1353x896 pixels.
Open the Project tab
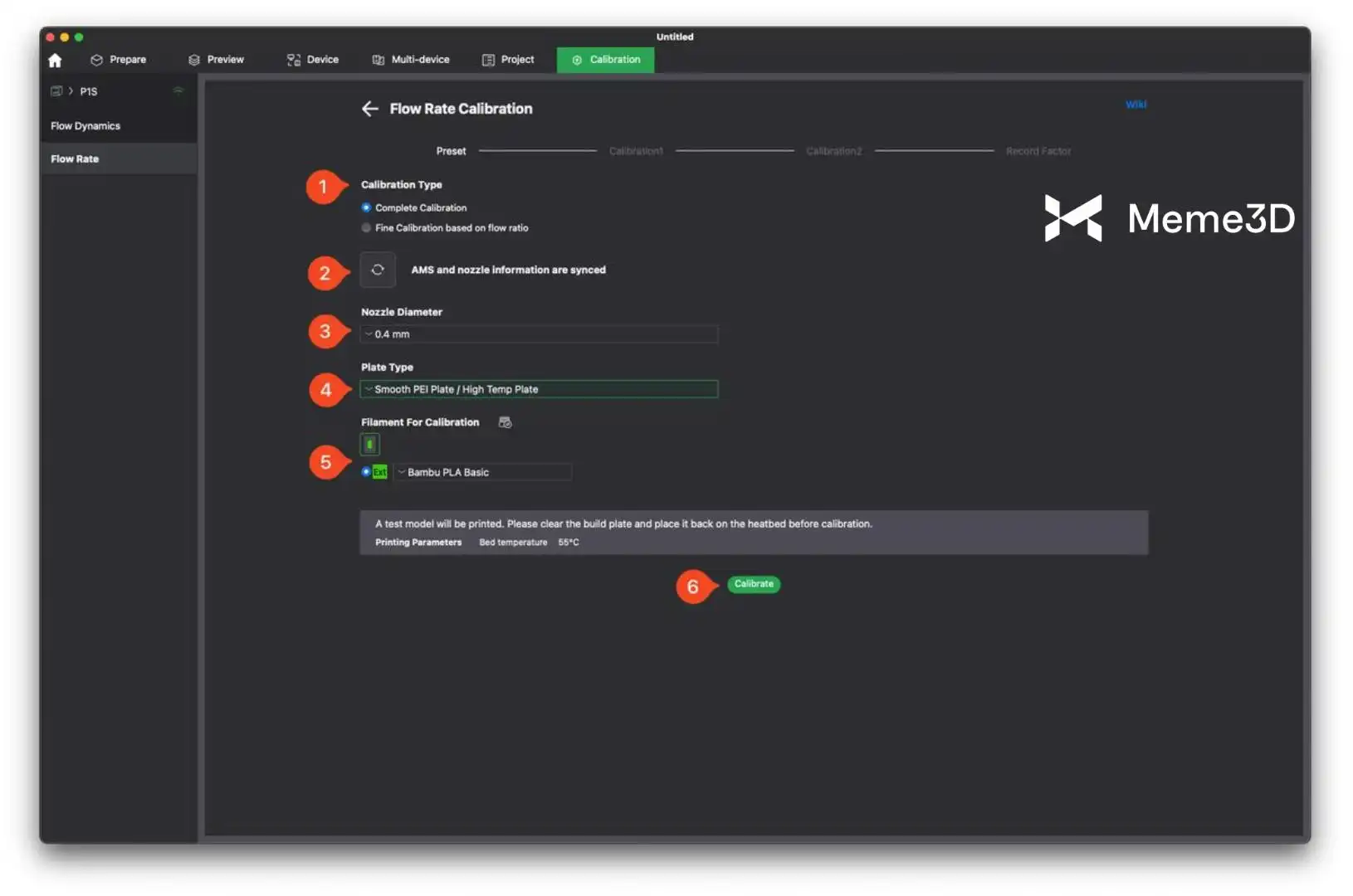click(x=508, y=60)
